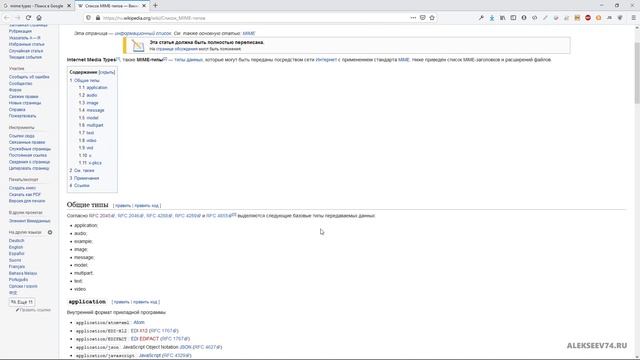Switch to the mime types Google search tab
The width and height of the screenshot is (640, 360).
[36, 6]
